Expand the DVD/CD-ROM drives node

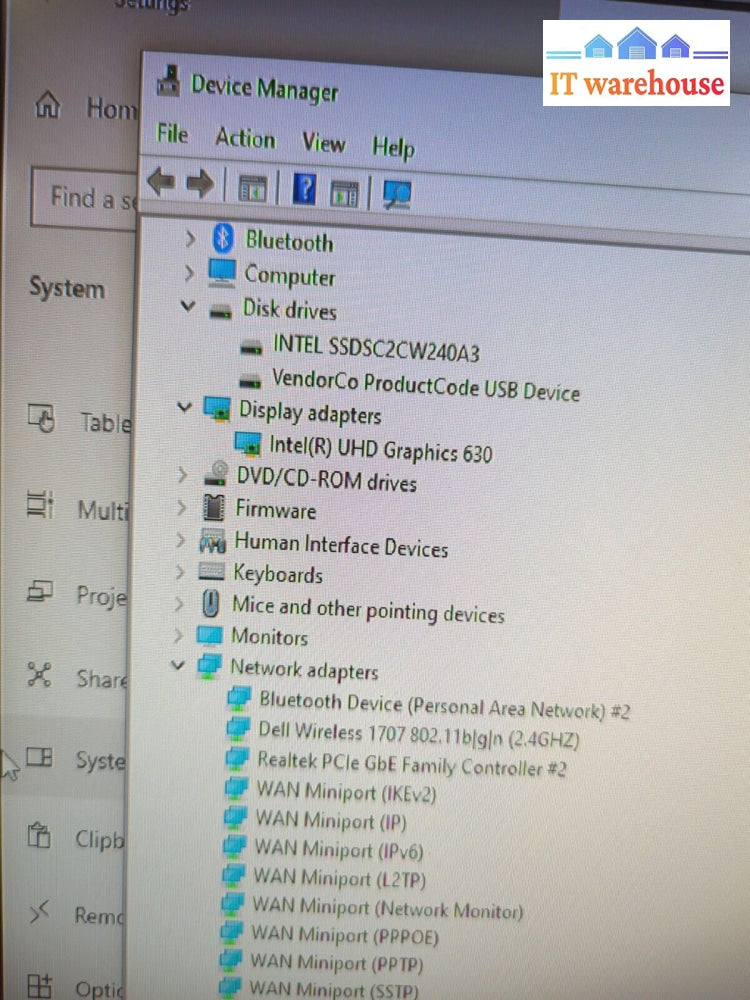[182, 476]
